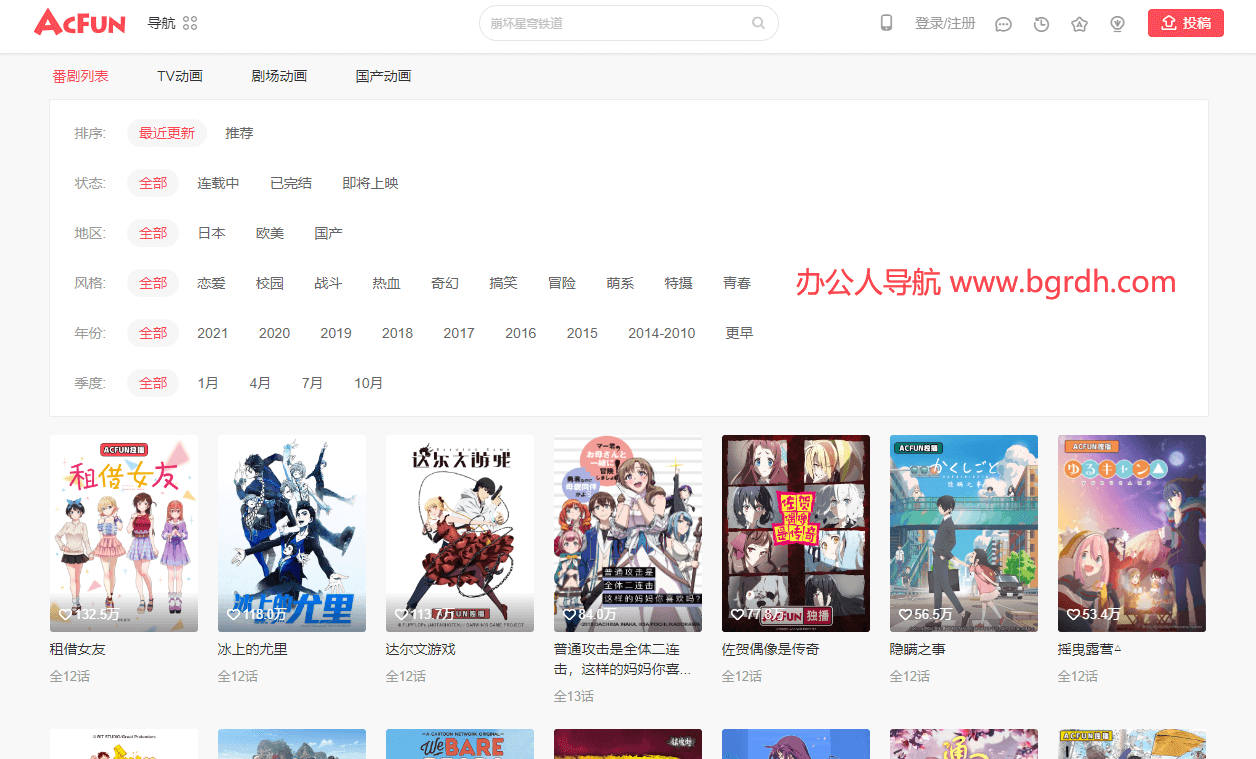Switch to the TV动画 tab
Image resolution: width=1256 pixels, height=759 pixels.
coord(180,75)
